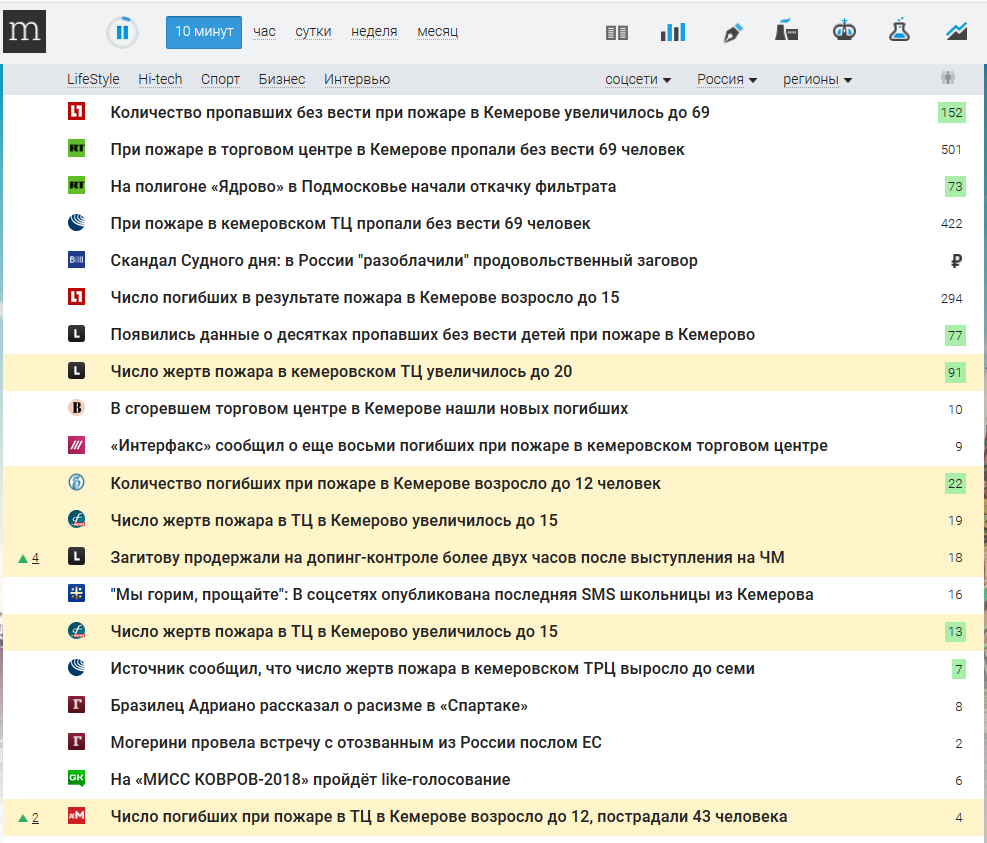
Task: Click the pen nib blogs icon
Action: point(732,32)
